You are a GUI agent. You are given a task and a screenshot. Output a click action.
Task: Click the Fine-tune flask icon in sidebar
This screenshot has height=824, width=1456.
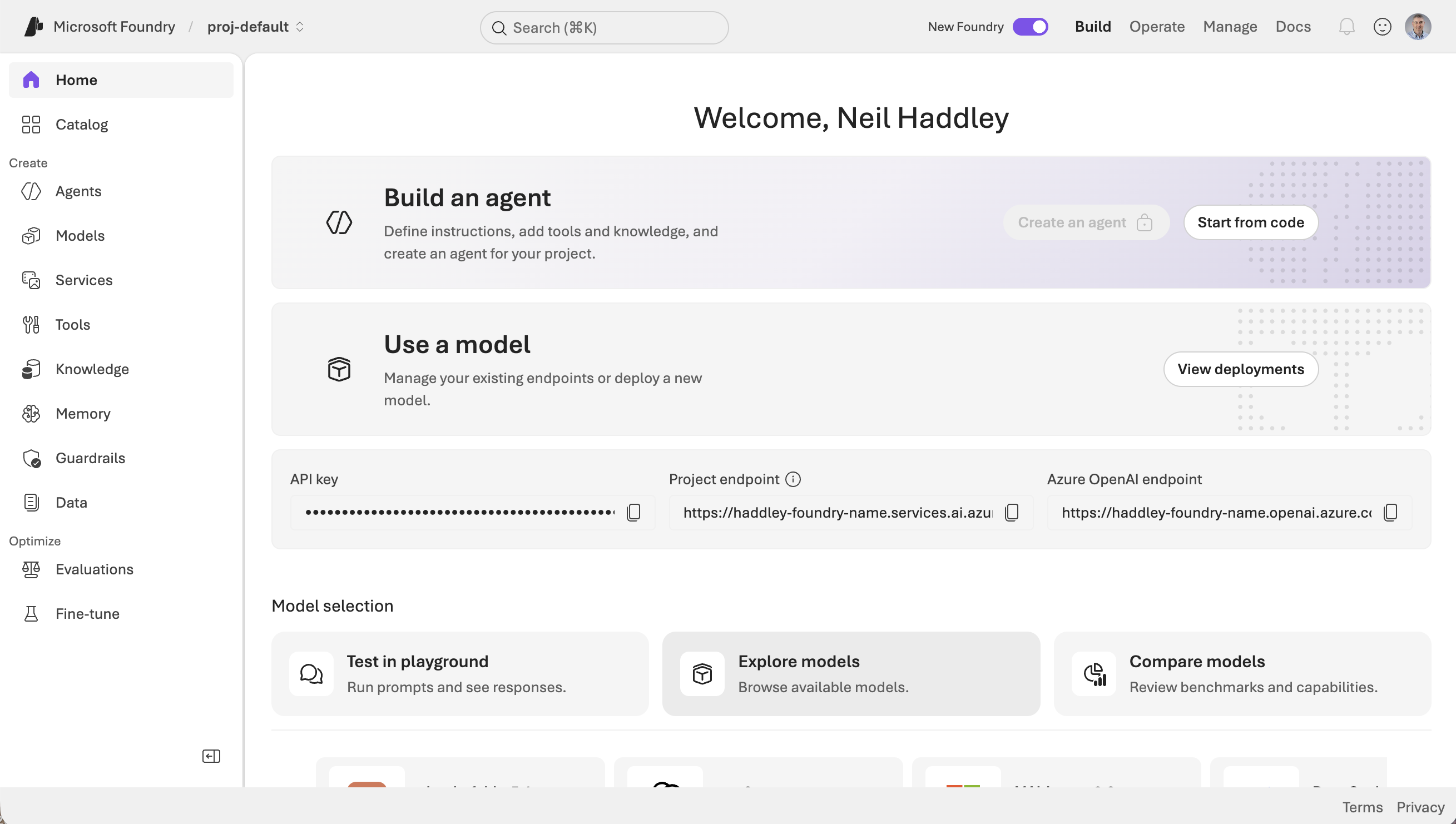[x=31, y=613]
